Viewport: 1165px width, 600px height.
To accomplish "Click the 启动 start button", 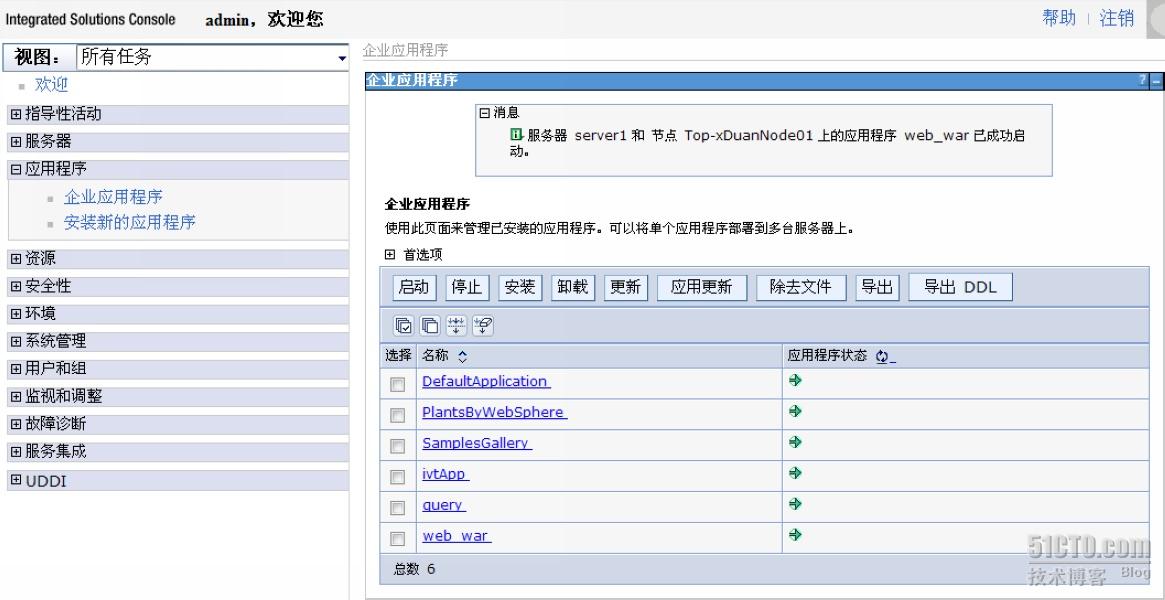I will (x=412, y=287).
